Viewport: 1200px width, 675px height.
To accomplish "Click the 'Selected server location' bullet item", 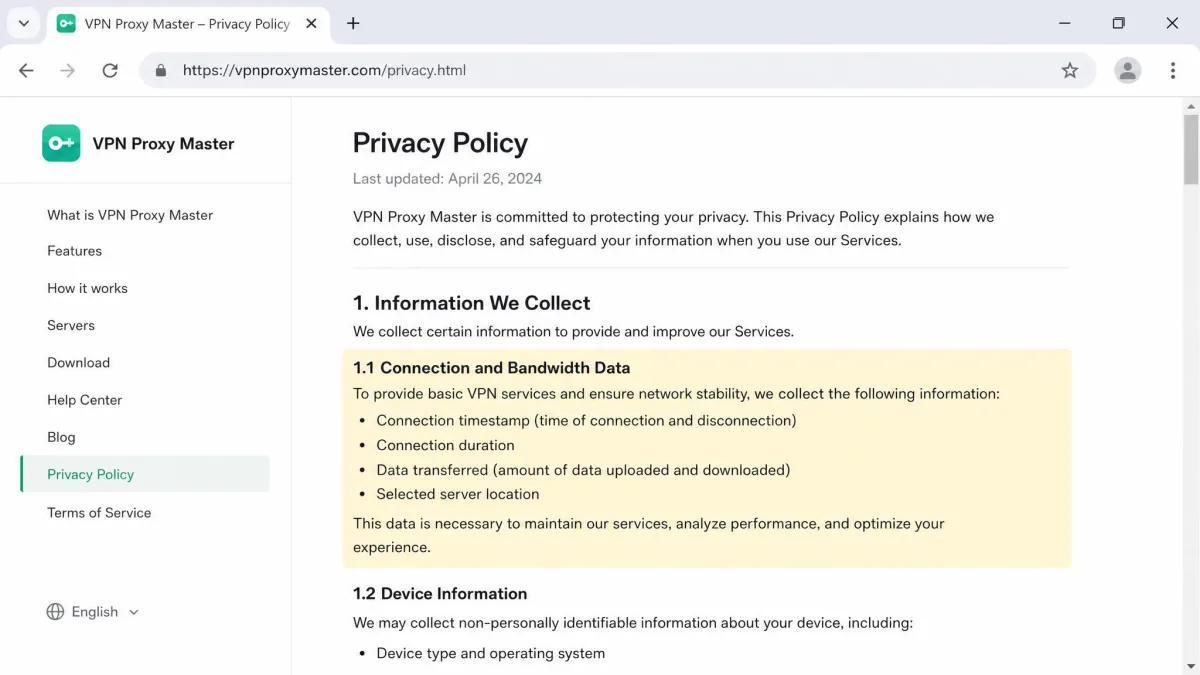I will [x=457, y=494].
